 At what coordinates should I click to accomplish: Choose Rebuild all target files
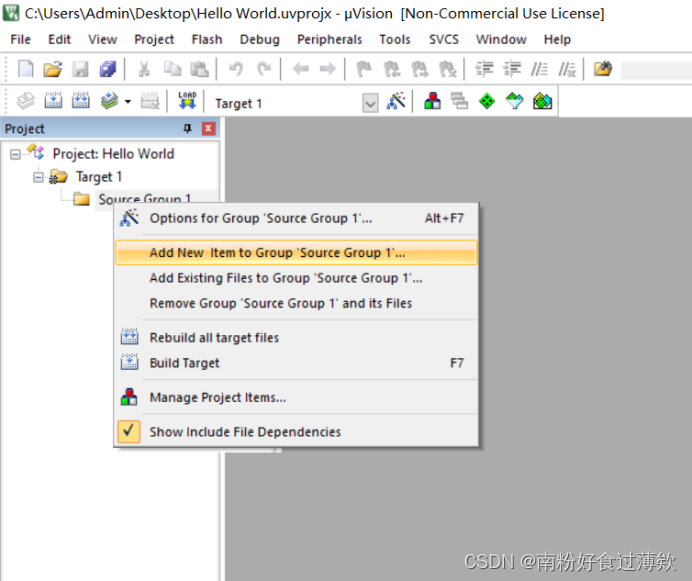tap(297, 338)
